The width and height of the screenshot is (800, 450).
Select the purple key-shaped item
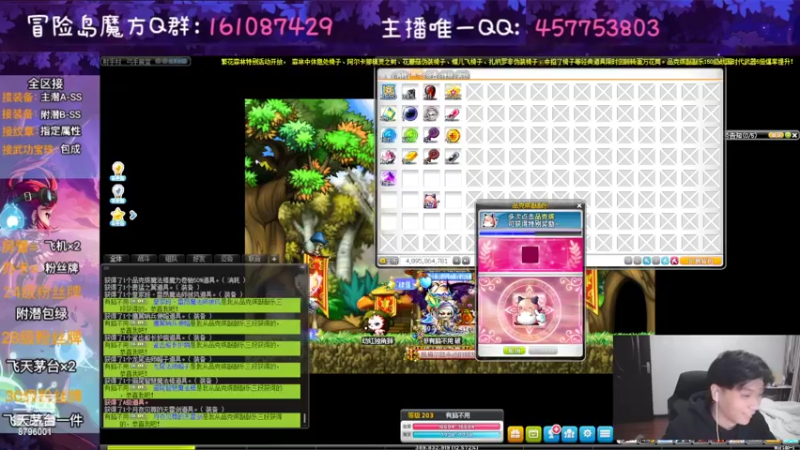click(x=431, y=135)
